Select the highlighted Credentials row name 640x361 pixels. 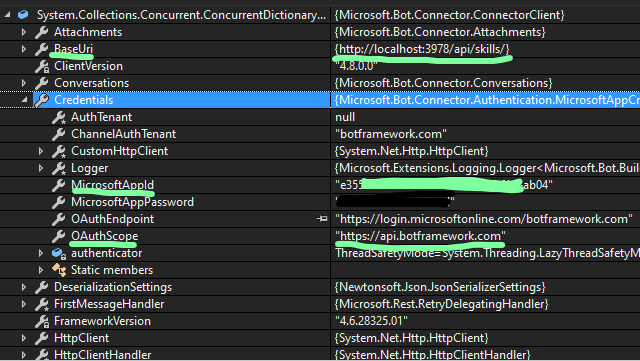click(x=84, y=100)
